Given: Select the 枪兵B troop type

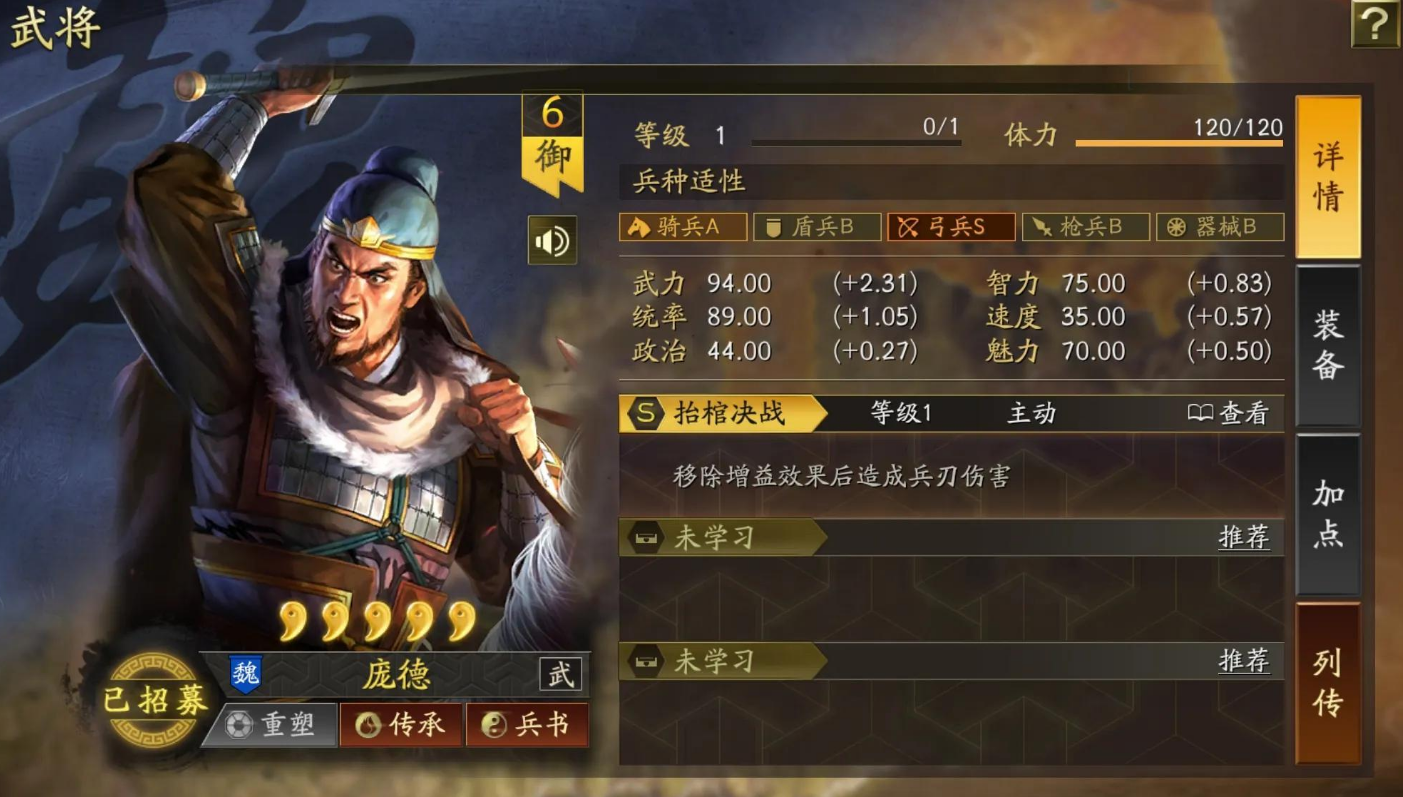Looking at the screenshot, I should 1085,227.
